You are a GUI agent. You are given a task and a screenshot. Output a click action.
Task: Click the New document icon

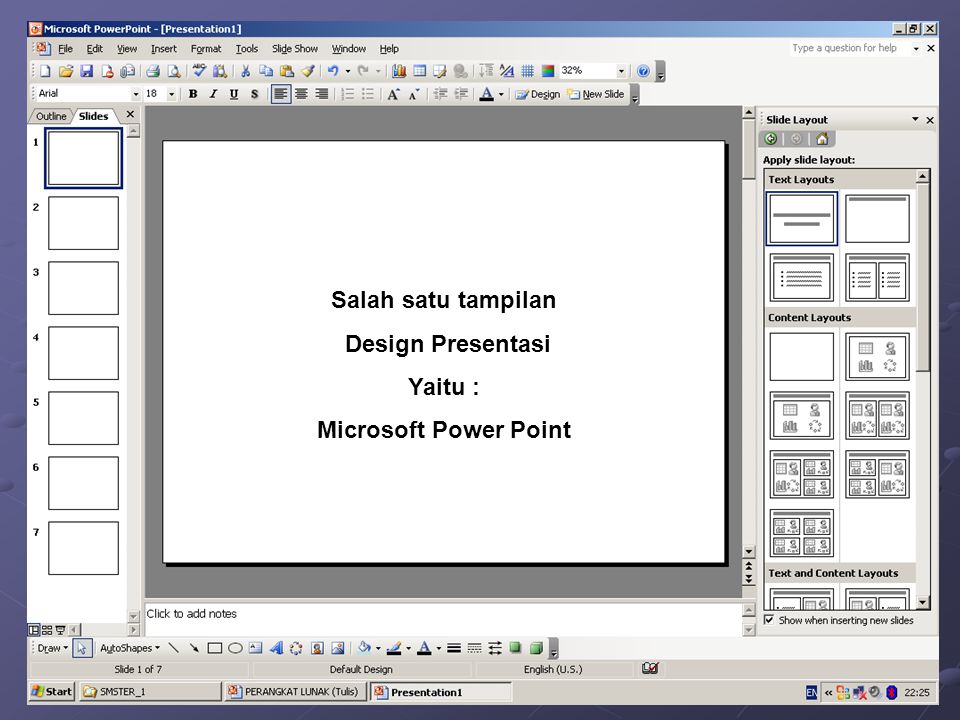coord(45,71)
